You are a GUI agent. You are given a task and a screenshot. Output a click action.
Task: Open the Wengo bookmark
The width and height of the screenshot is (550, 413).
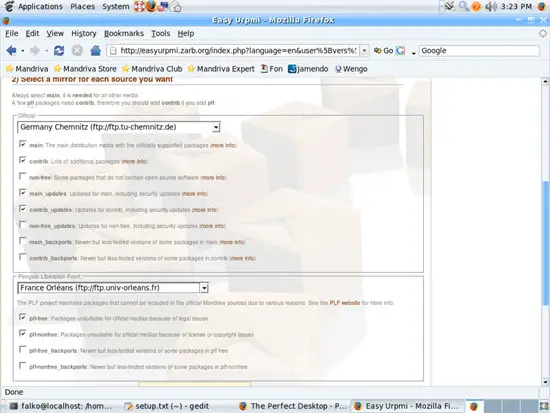pyautogui.click(x=351, y=69)
